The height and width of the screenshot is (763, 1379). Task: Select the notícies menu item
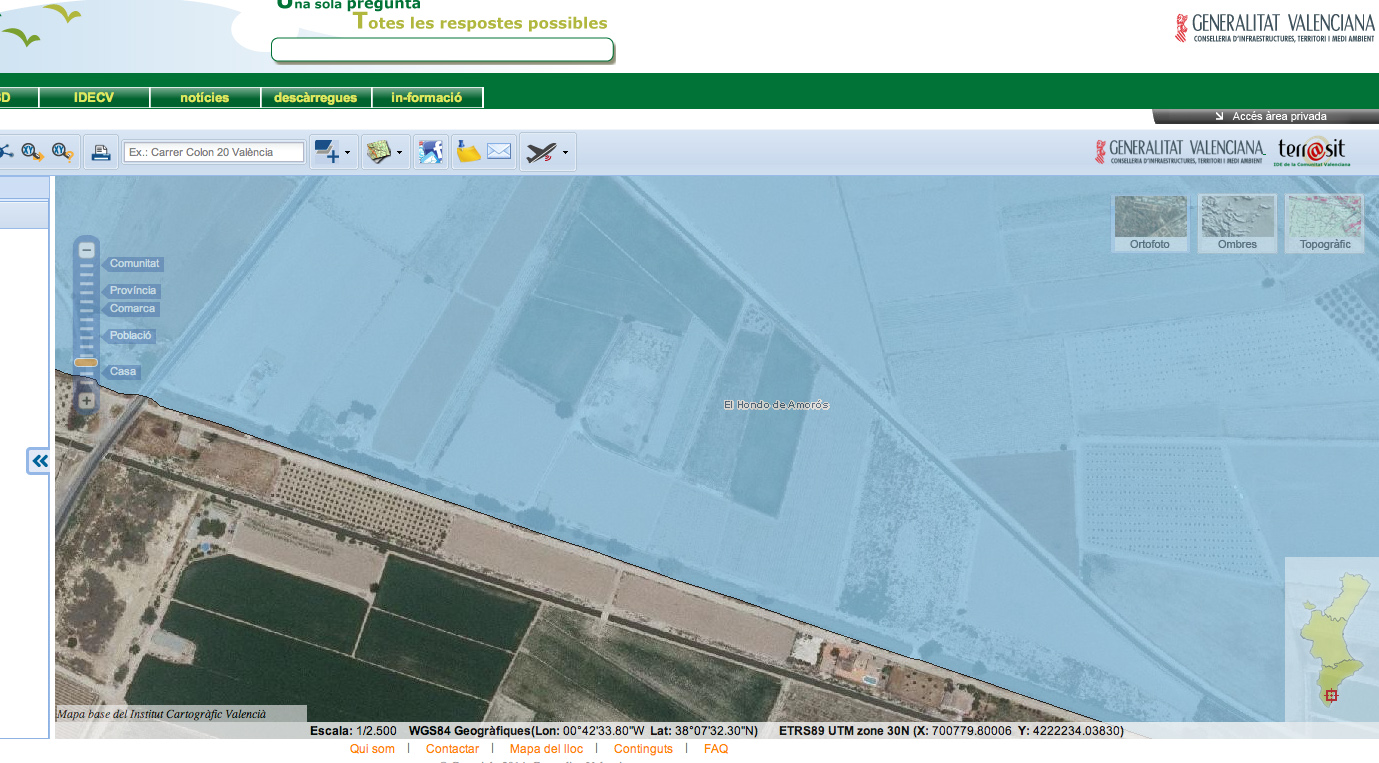click(x=204, y=98)
